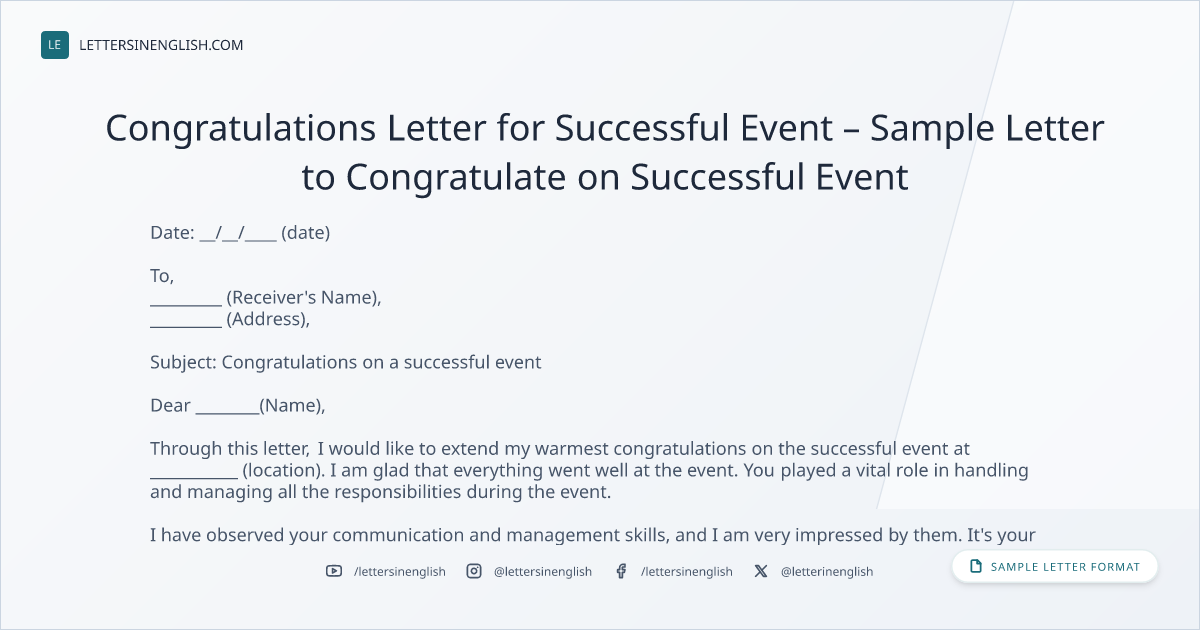Open the LETTERSINENGLISH.COM site name
This screenshot has height=630, width=1200.
coord(161,45)
